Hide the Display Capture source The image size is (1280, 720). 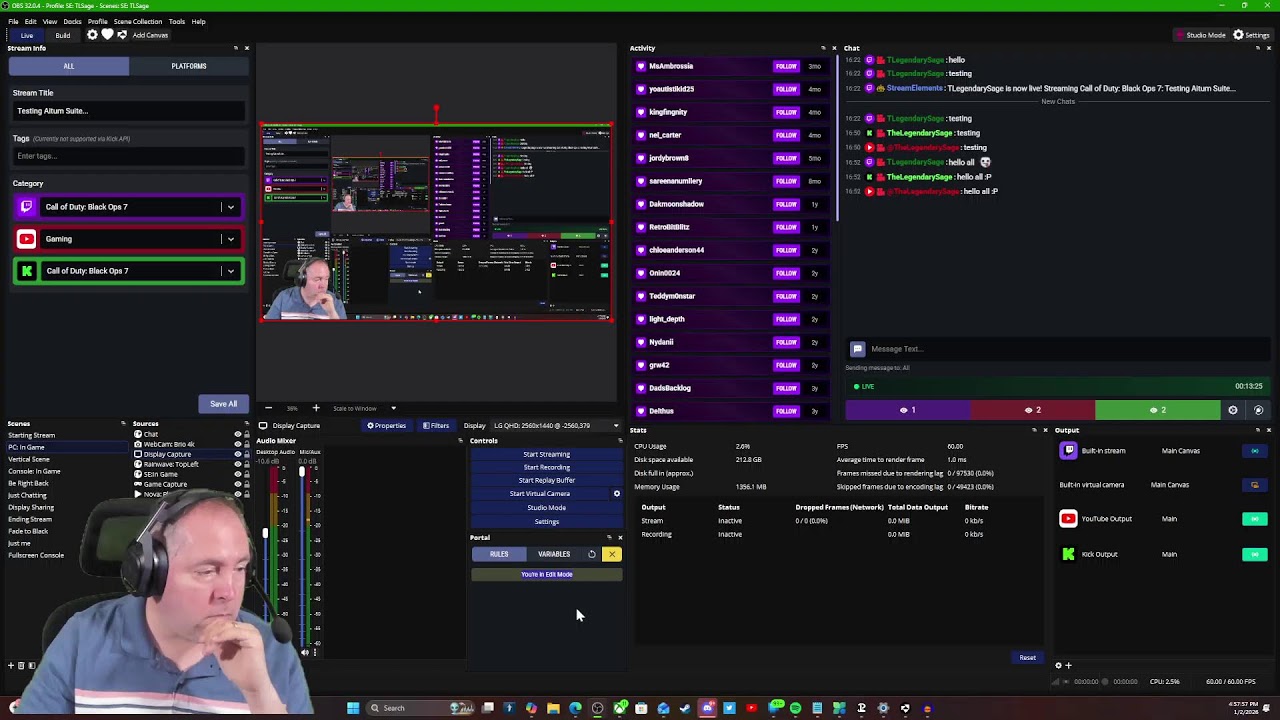(x=238, y=455)
